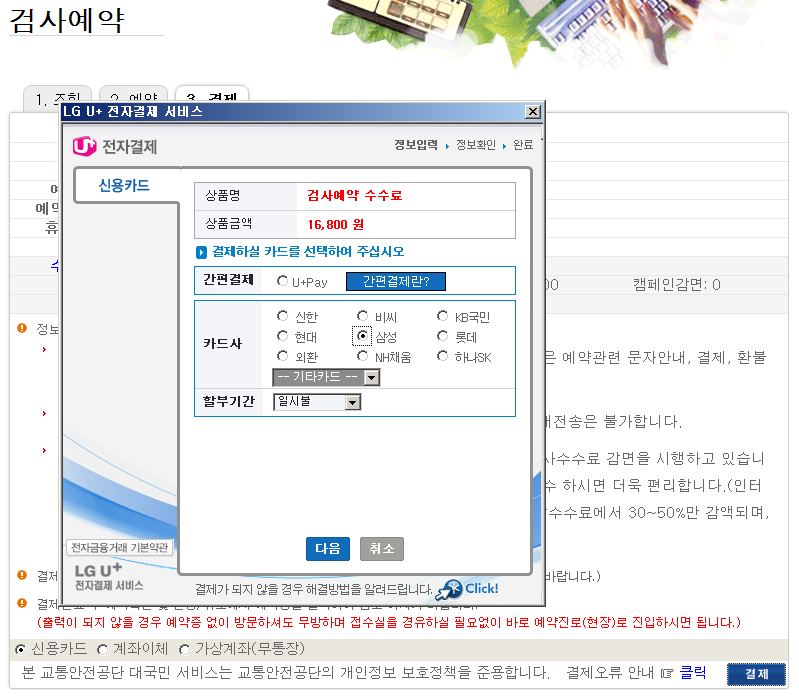The image size is (799, 697).
Task: Choose 신한 card radio button
Action: 282,316
